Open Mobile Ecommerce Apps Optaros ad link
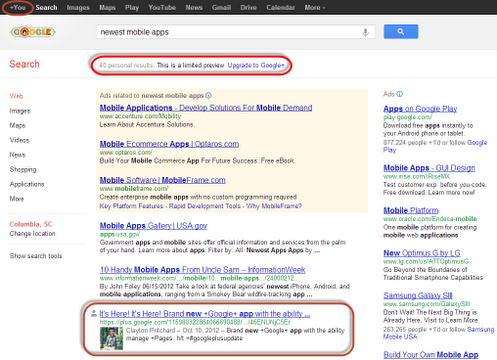 click(x=169, y=144)
